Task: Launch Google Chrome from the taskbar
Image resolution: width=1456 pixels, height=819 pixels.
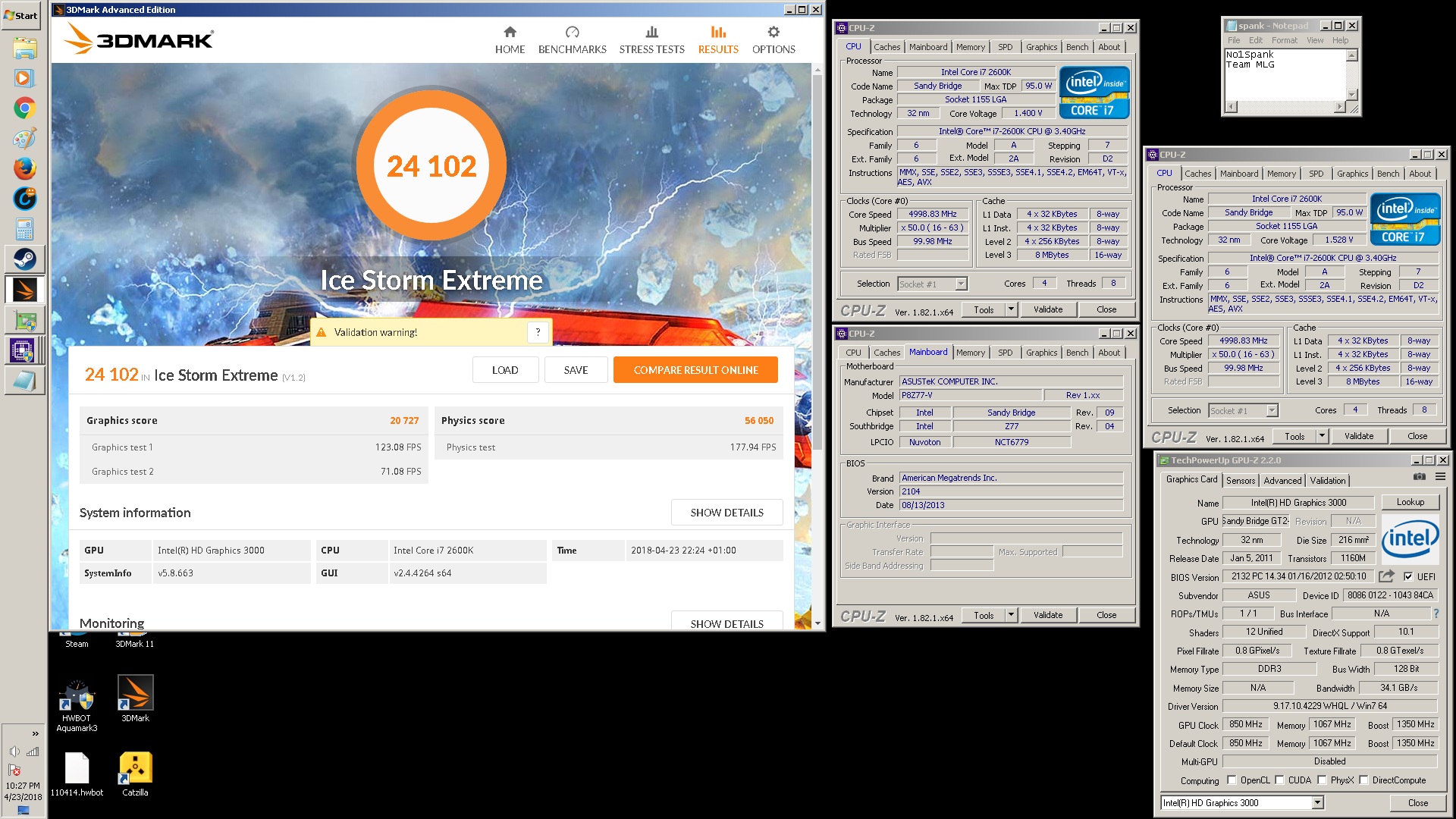Action: coord(24,108)
